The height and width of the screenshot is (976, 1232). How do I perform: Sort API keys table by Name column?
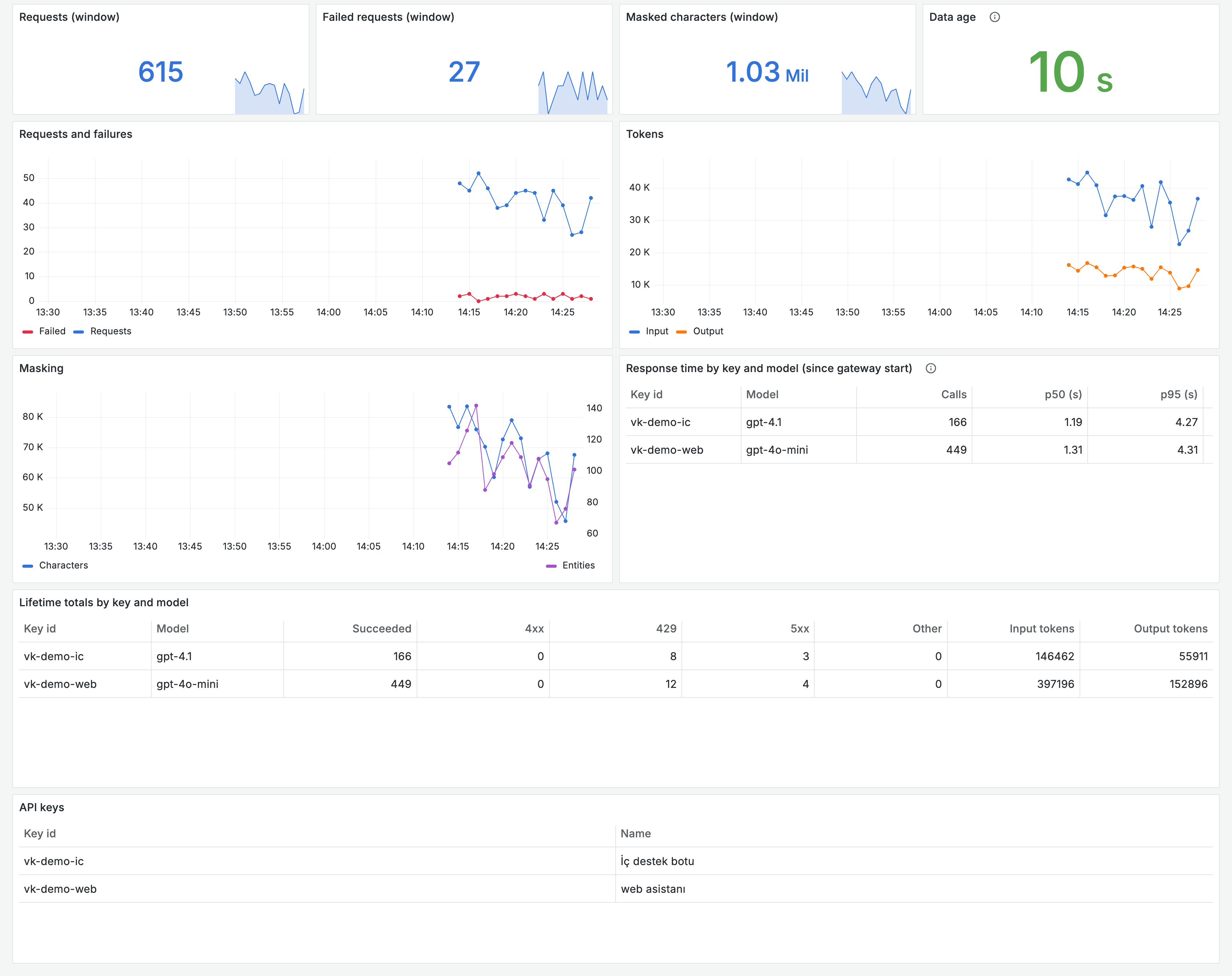click(635, 834)
